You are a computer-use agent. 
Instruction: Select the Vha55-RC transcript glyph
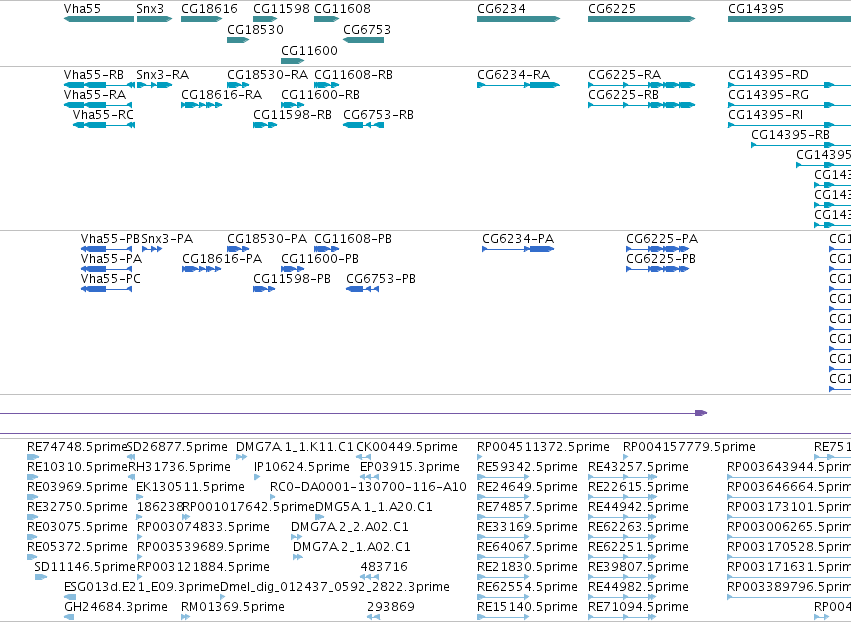click(104, 125)
